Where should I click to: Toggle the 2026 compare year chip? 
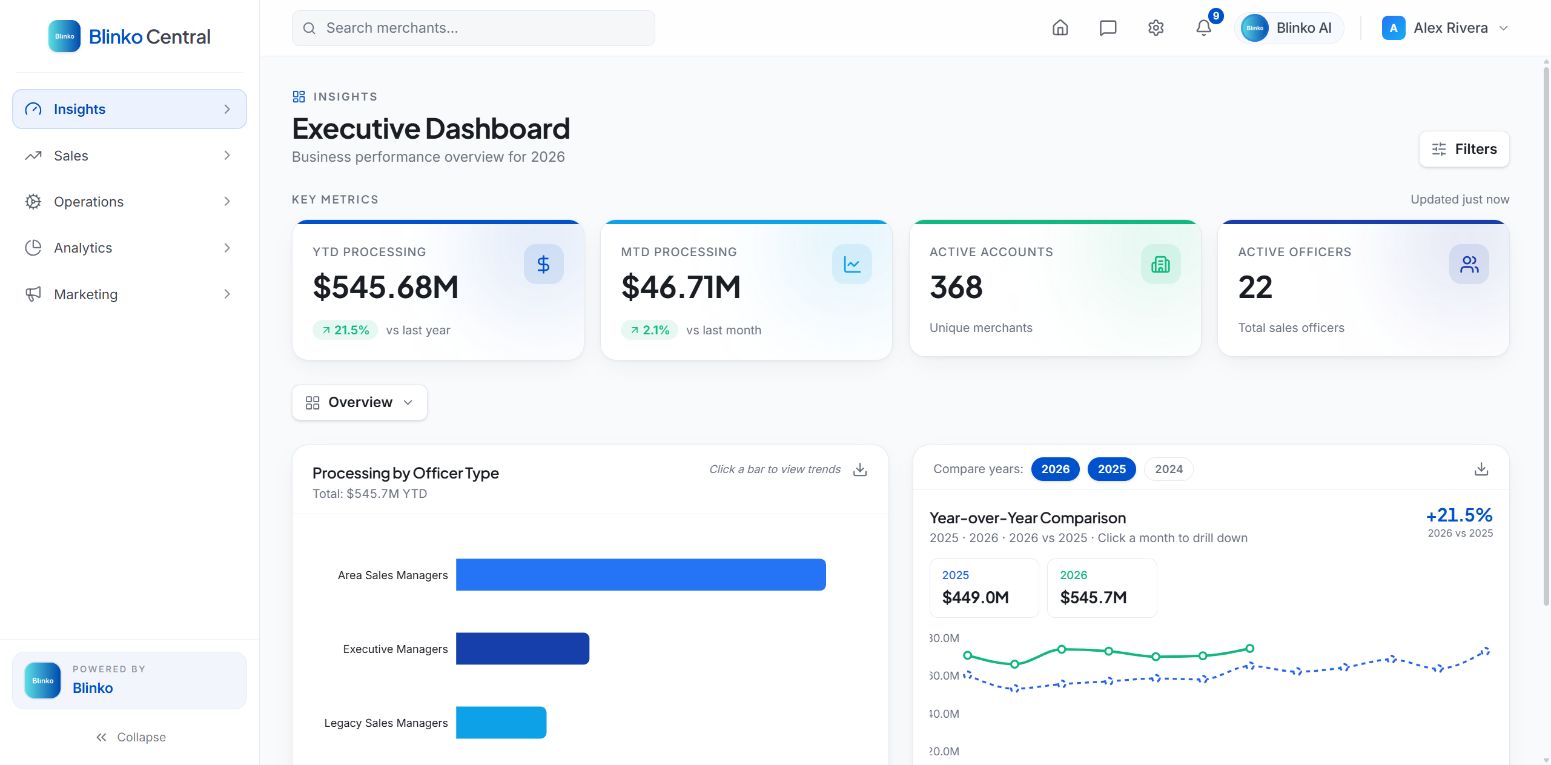1055,469
